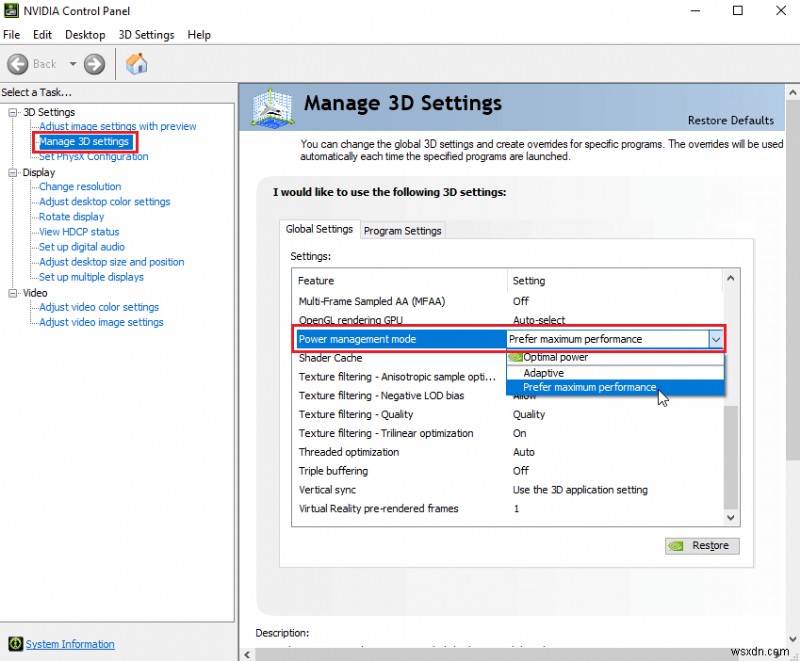Open the System Information link
Screen dimensions: 800x661
[x=70, y=644]
